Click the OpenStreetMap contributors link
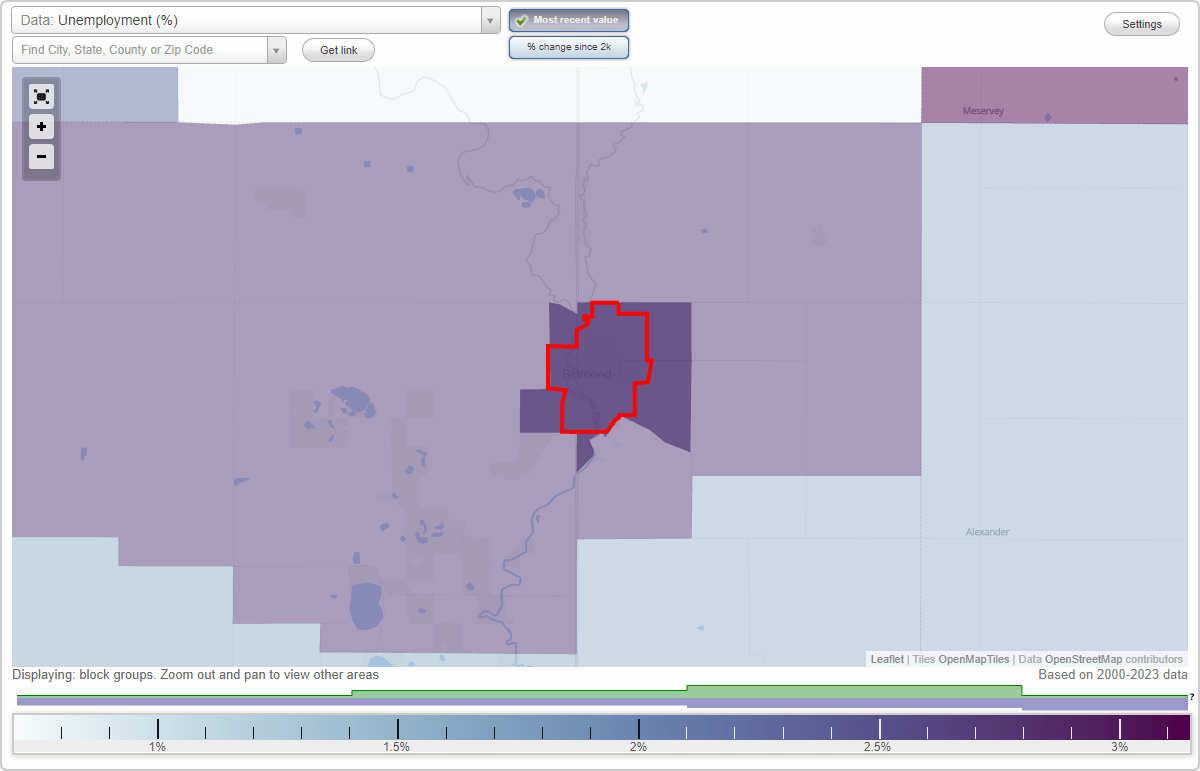The image size is (1200, 771). (x=1083, y=659)
